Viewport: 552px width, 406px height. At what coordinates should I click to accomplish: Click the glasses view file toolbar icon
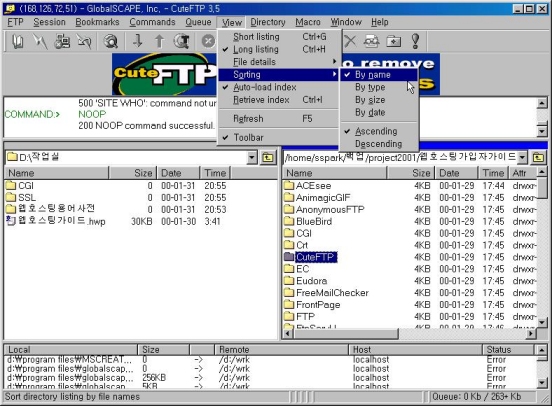click(x=371, y=41)
